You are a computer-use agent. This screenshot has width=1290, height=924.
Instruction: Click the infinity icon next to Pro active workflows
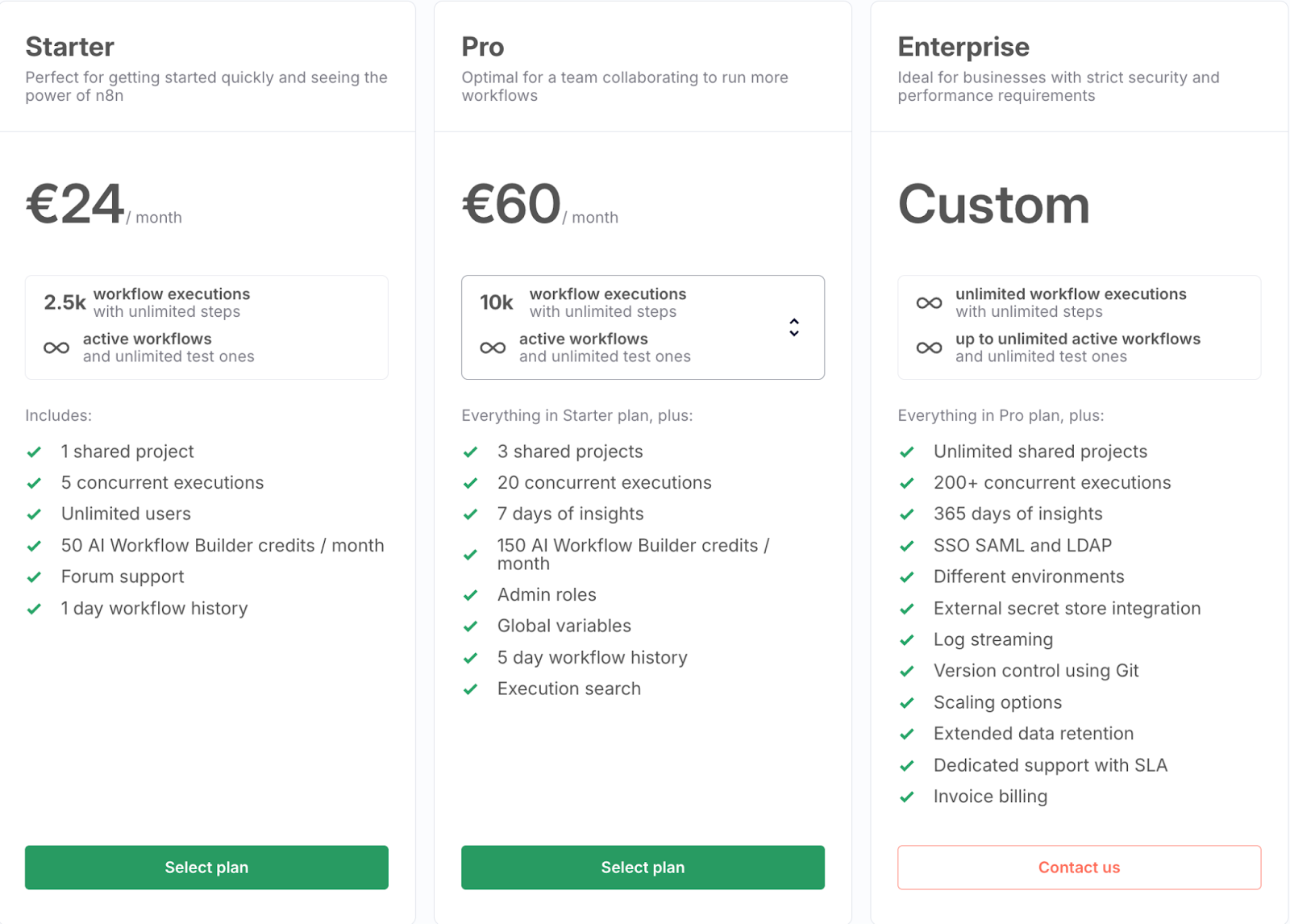point(491,348)
